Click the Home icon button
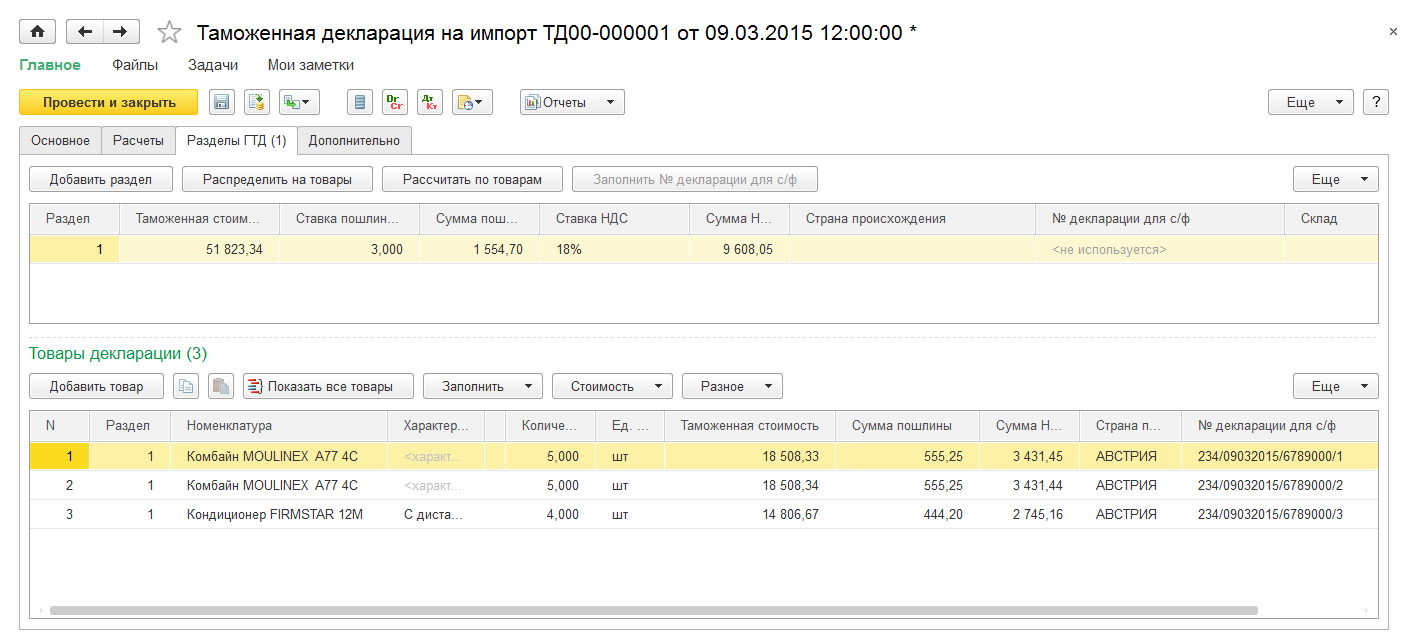Image resolution: width=1415 pixels, height=644 pixels. (x=38, y=32)
